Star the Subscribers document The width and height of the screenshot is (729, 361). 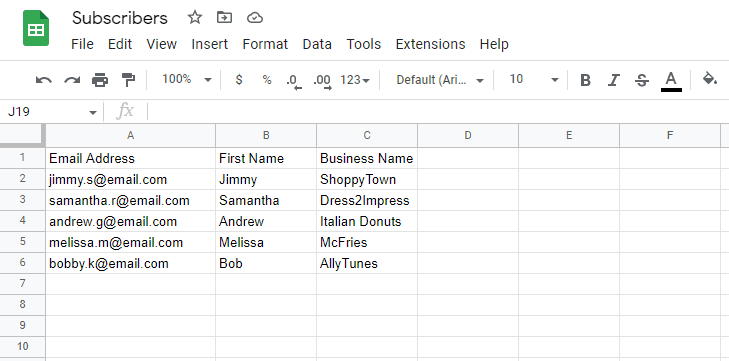(195, 18)
